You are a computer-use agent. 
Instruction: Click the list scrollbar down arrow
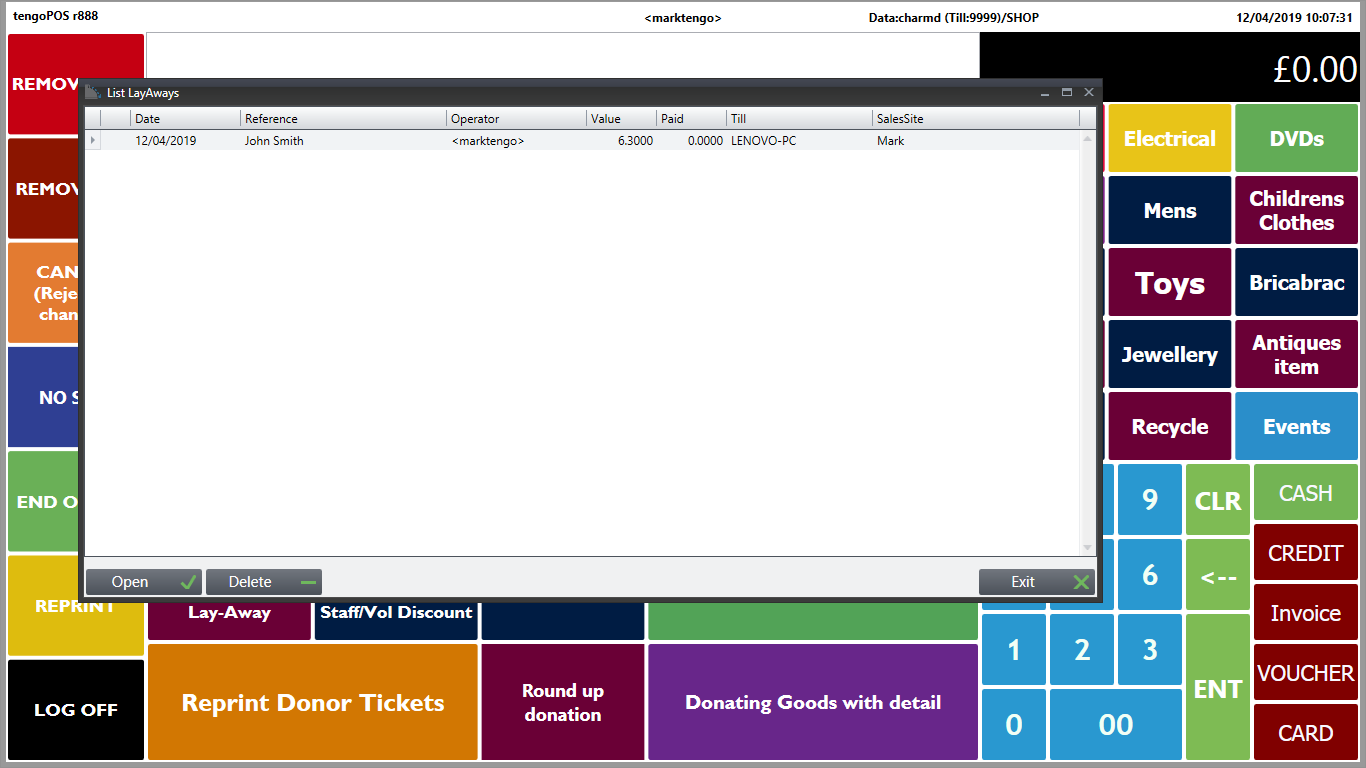point(1088,547)
